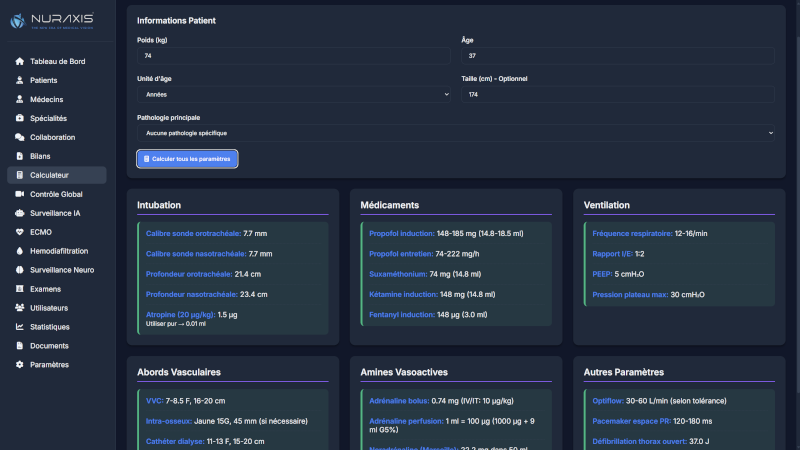This screenshot has height=450, width=800.
Task: Click the Statistiques chart icon
Action: click(x=19, y=327)
